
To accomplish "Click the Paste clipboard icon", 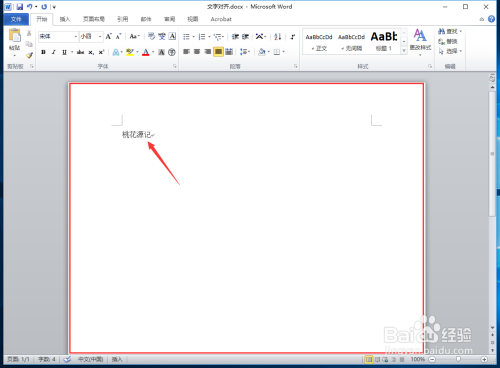I will coord(15,36).
